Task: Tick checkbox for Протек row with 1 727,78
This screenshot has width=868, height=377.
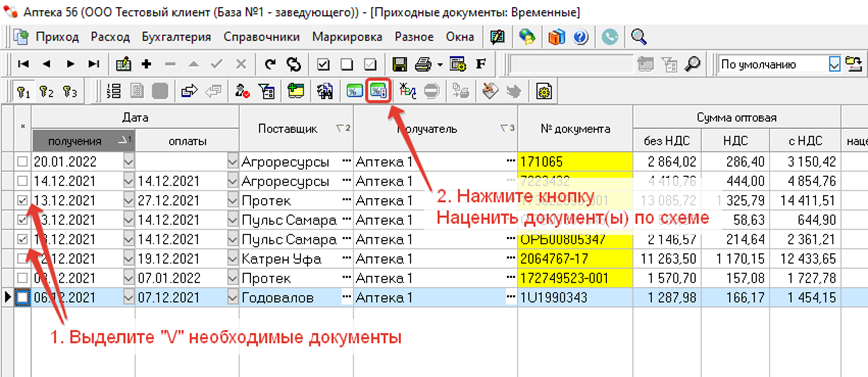Action: pyautogui.click(x=22, y=278)
